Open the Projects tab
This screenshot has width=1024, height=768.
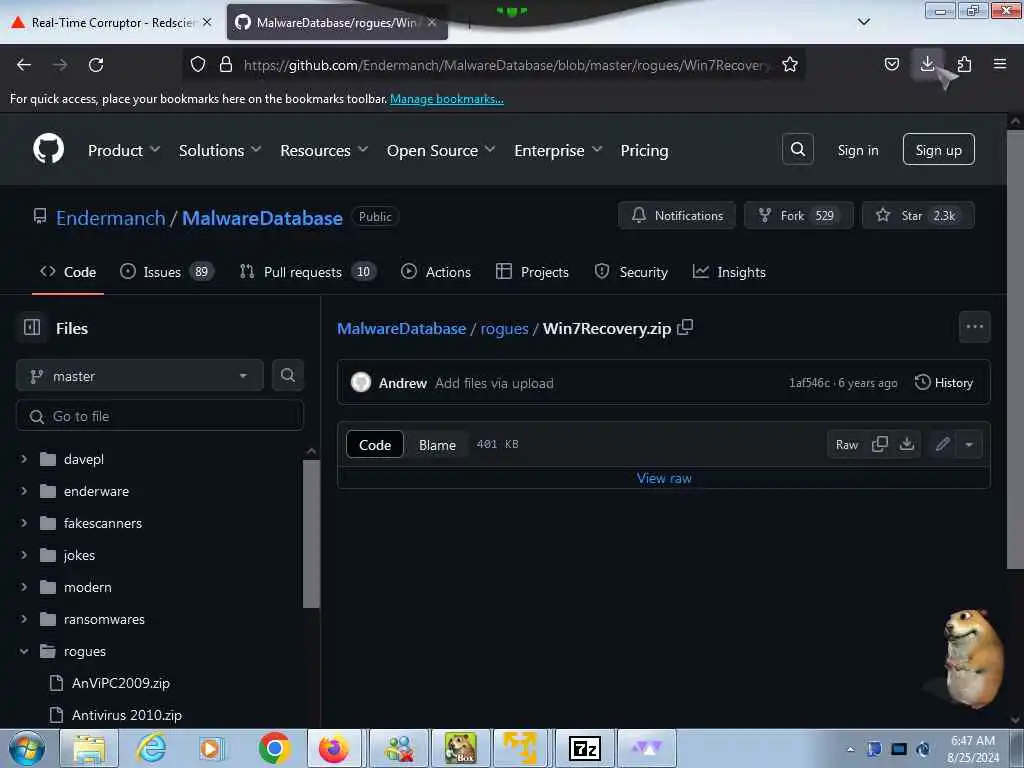[532, 272]
